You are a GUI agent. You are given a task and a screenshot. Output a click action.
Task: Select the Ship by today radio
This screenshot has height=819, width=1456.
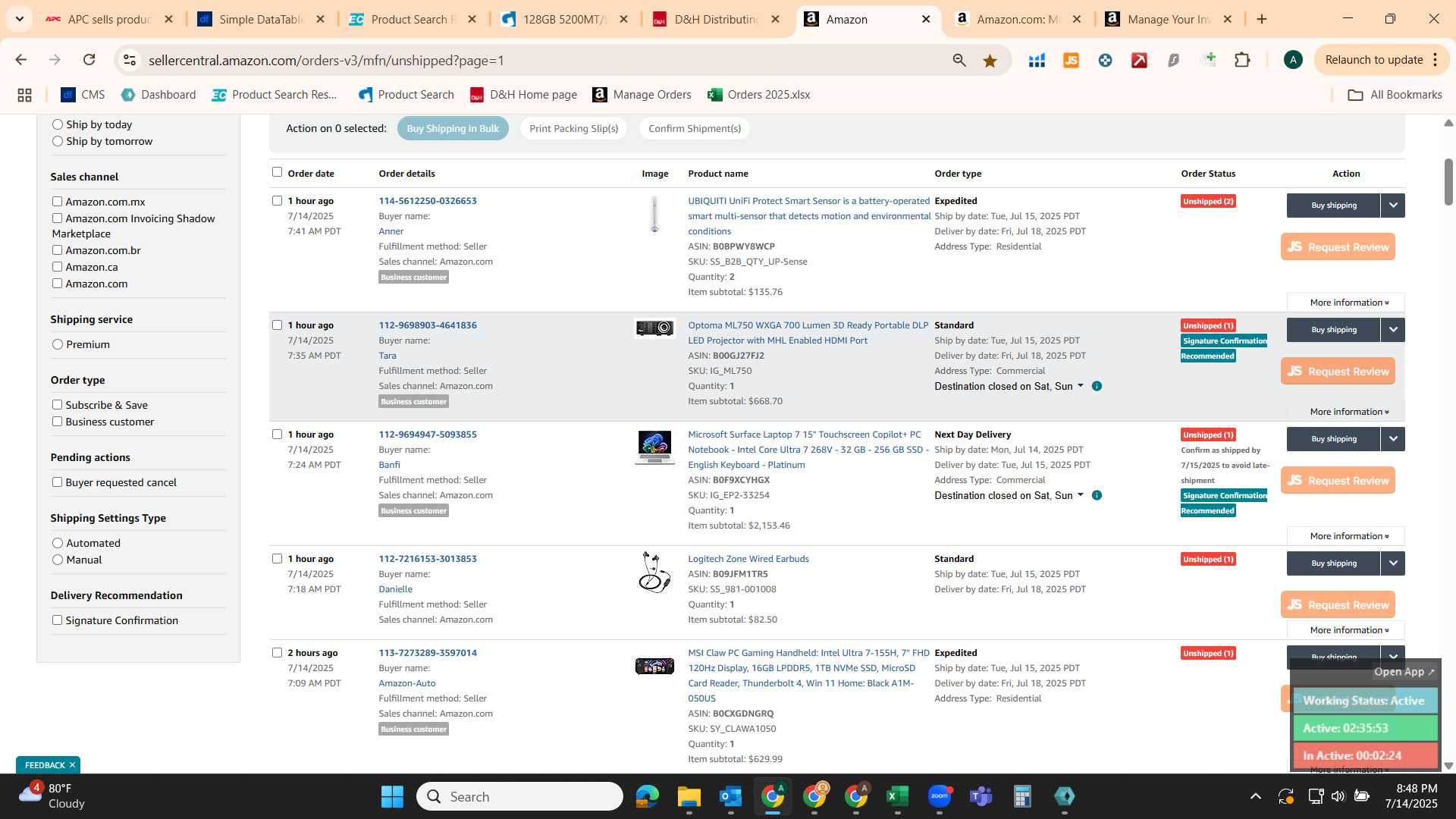point(58,124)
